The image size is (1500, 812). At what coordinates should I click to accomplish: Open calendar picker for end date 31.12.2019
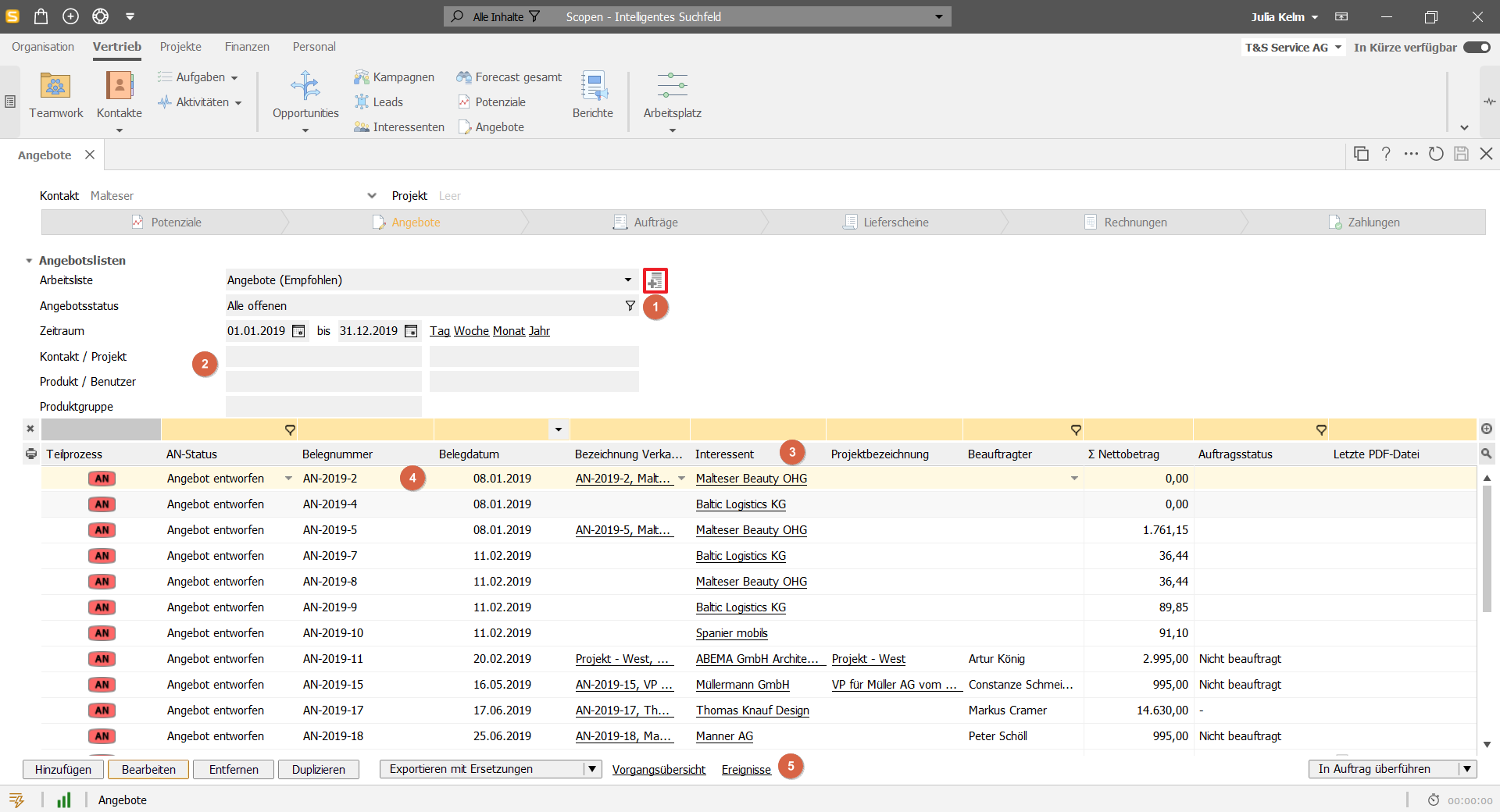[x=411, y=331]
